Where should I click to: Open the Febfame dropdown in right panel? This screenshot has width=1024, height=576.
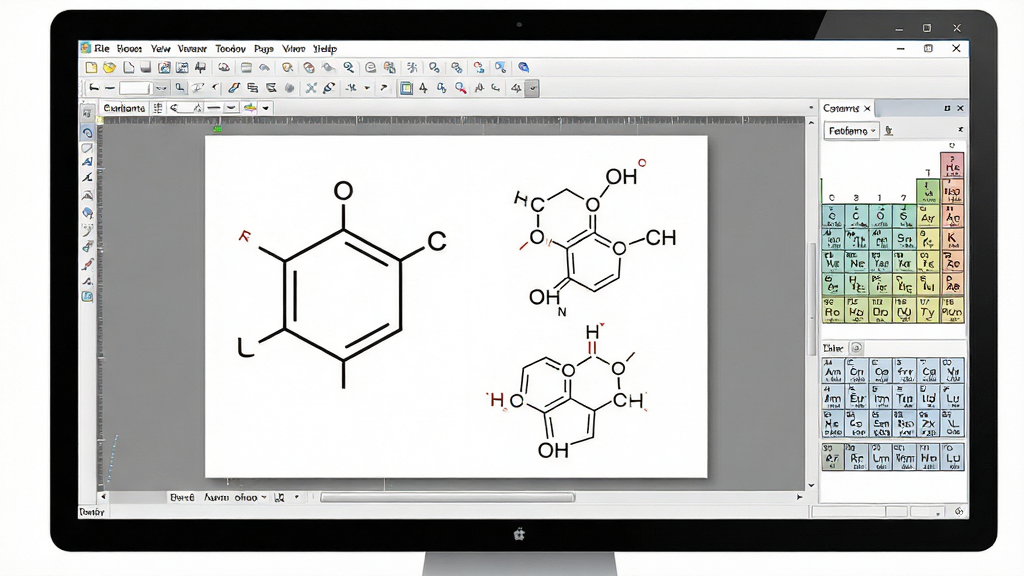[851, 131]
